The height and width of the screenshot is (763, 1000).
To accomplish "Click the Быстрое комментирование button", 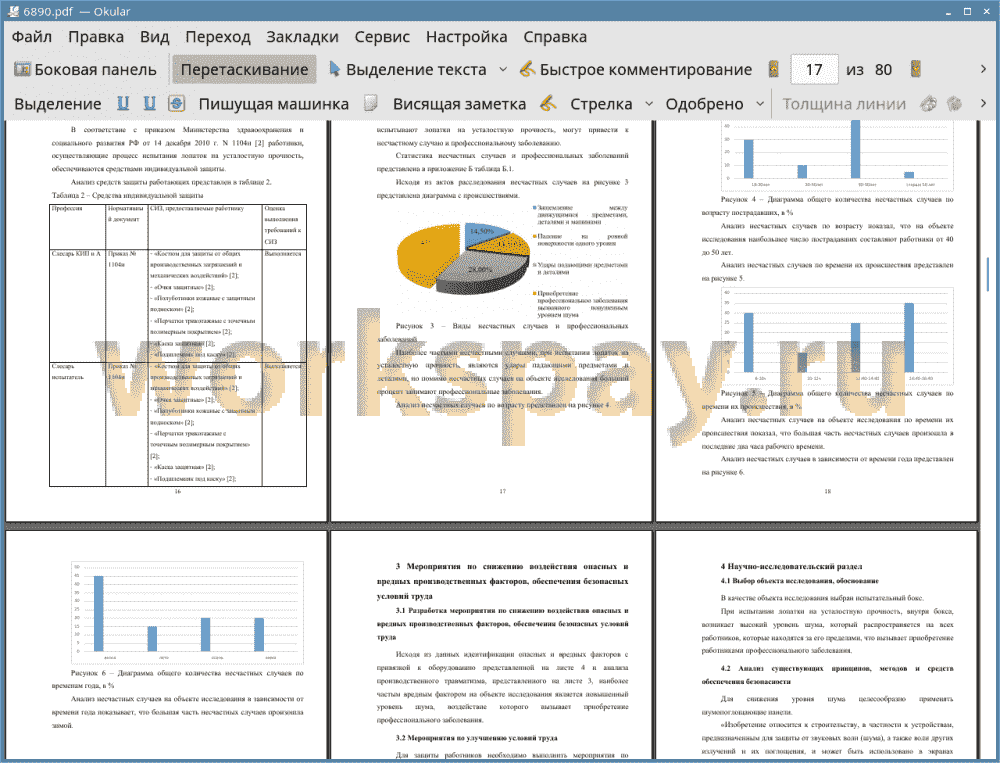I will 636,70.
